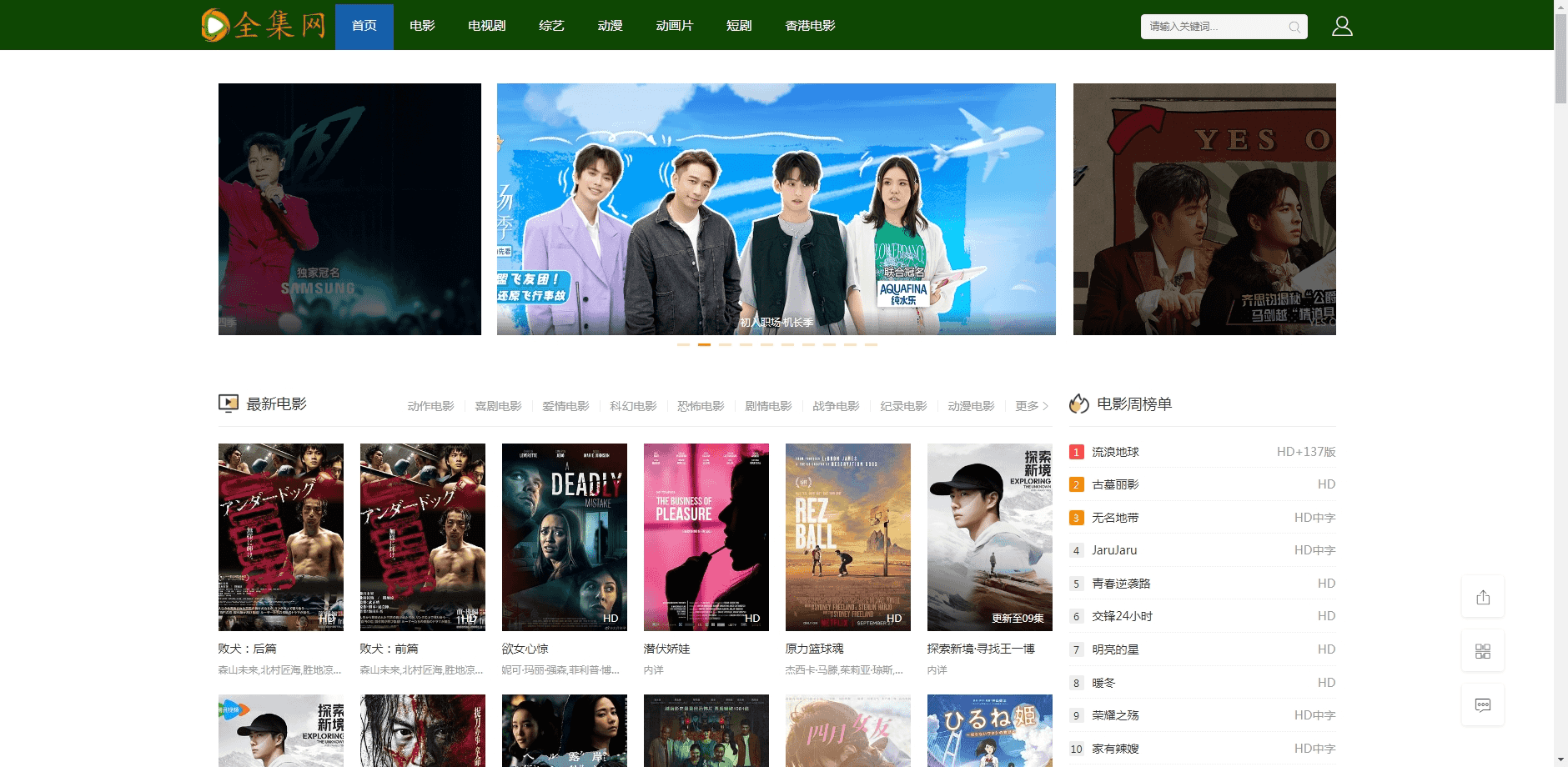Open the left Samsung concert banner
Image resolution: width=1568 pixels, height=767 pixels.
[x=349, y=209]
